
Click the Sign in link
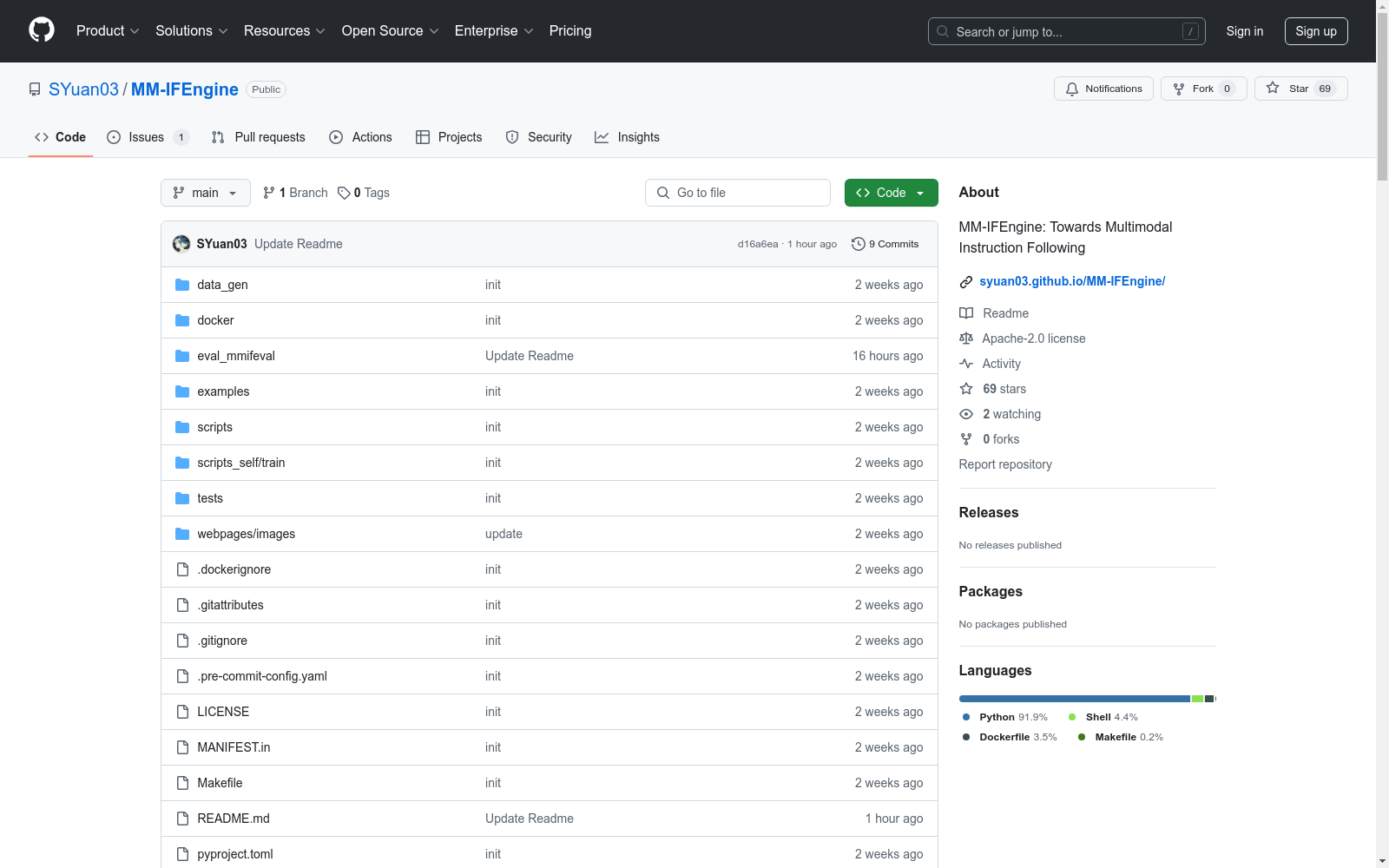coord(1245,31)
